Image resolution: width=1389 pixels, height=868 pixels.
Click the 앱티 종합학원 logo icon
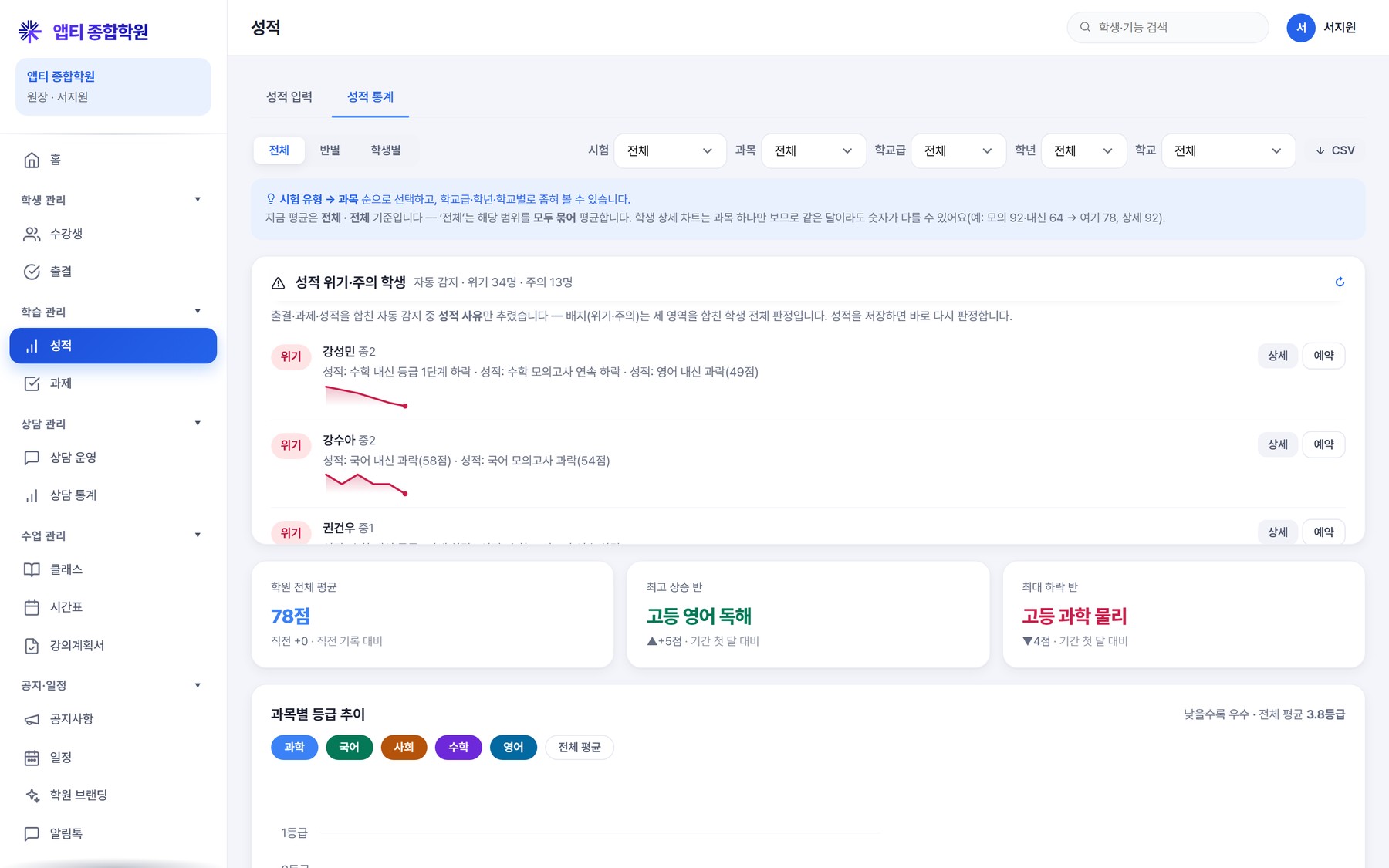(29, 31)
